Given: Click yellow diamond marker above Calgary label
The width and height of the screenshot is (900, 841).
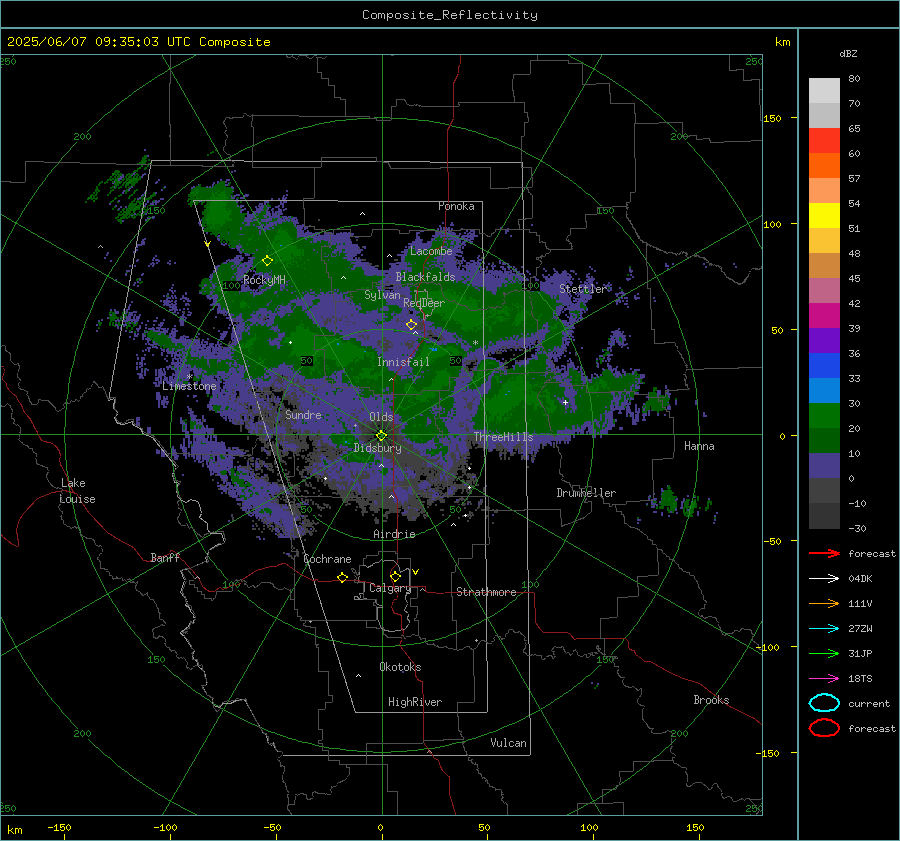Looking at the screenshot, I should [395, 576].
